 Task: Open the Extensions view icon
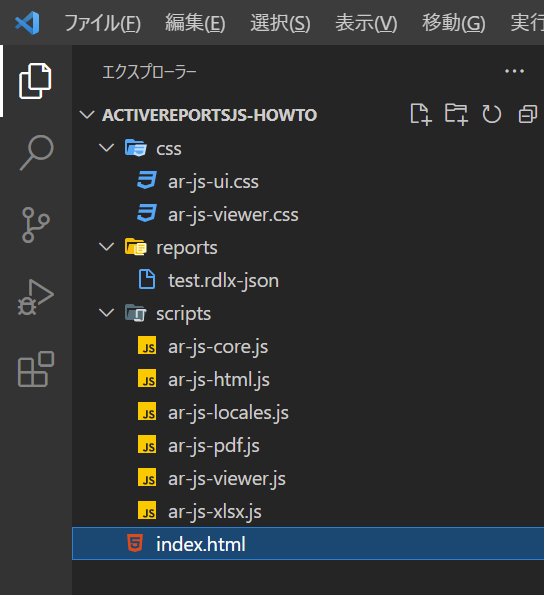[x=36, y=369]
